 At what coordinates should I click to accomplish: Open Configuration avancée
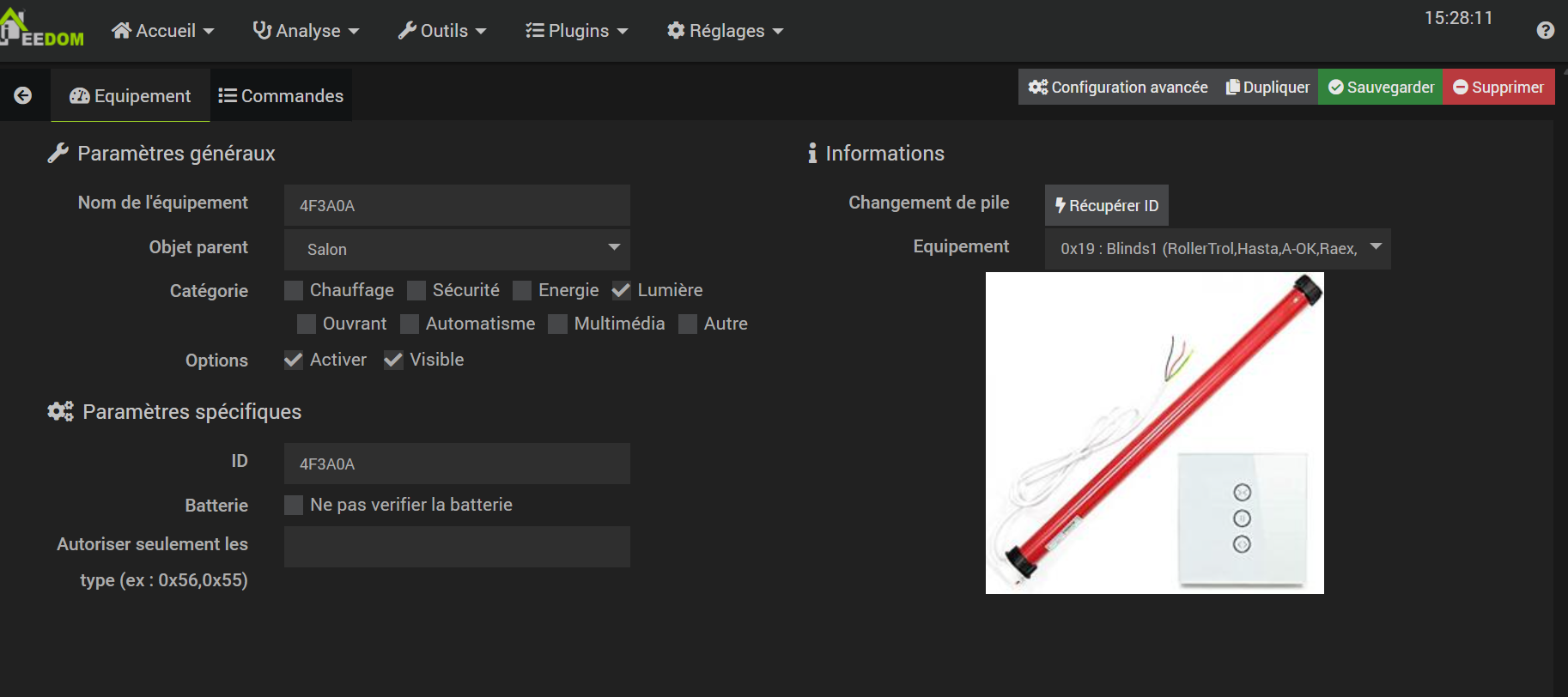coord(1118,87)
